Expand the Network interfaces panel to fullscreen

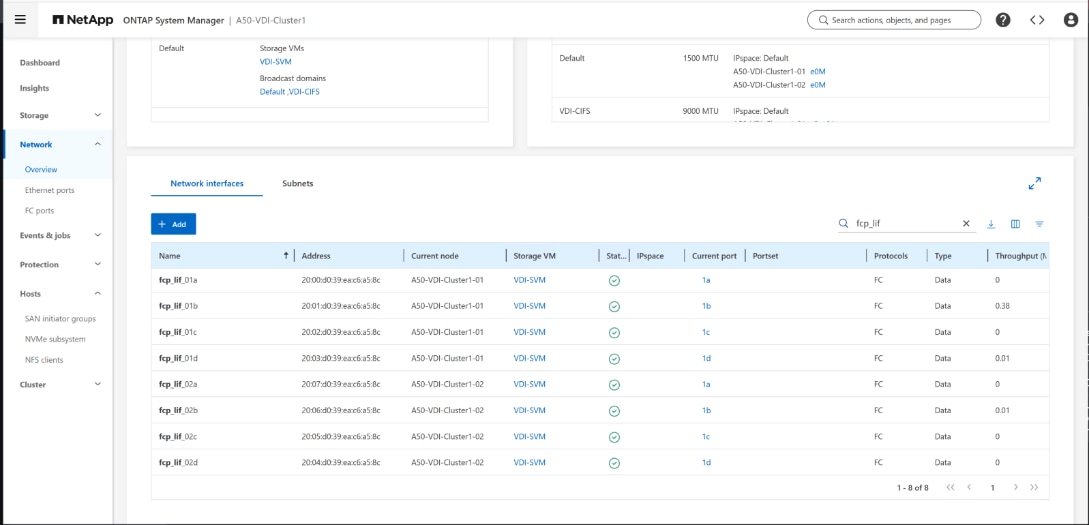(1035, 184)
